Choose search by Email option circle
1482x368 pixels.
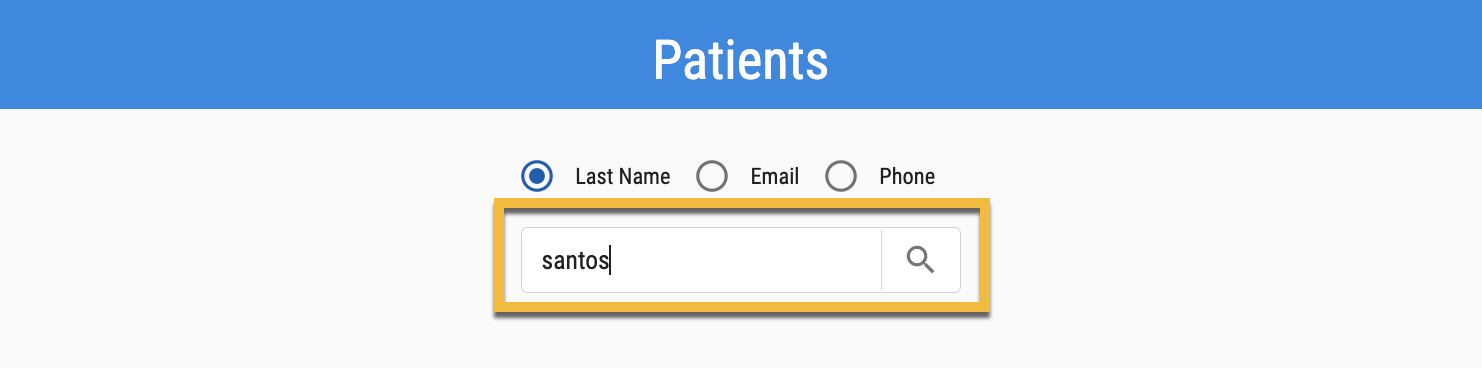pos(712,176)
